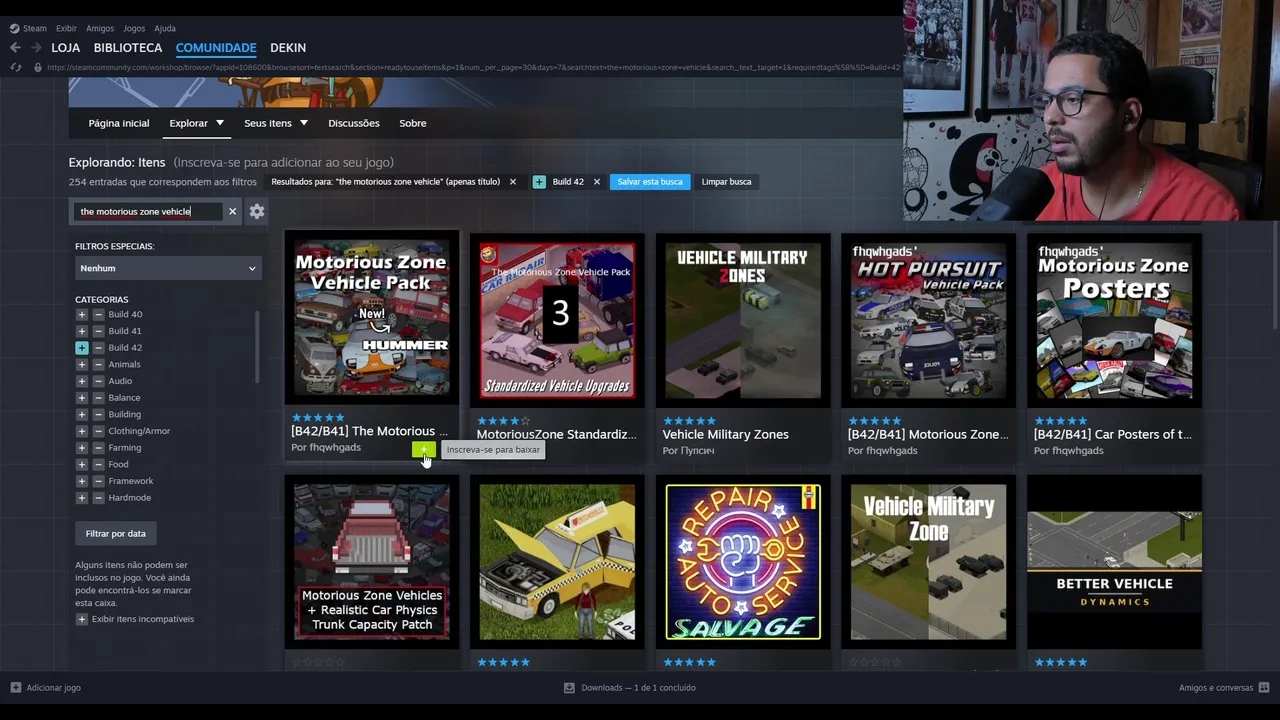Click the plus icon on Build 42 tag chip

click(540, 182)
